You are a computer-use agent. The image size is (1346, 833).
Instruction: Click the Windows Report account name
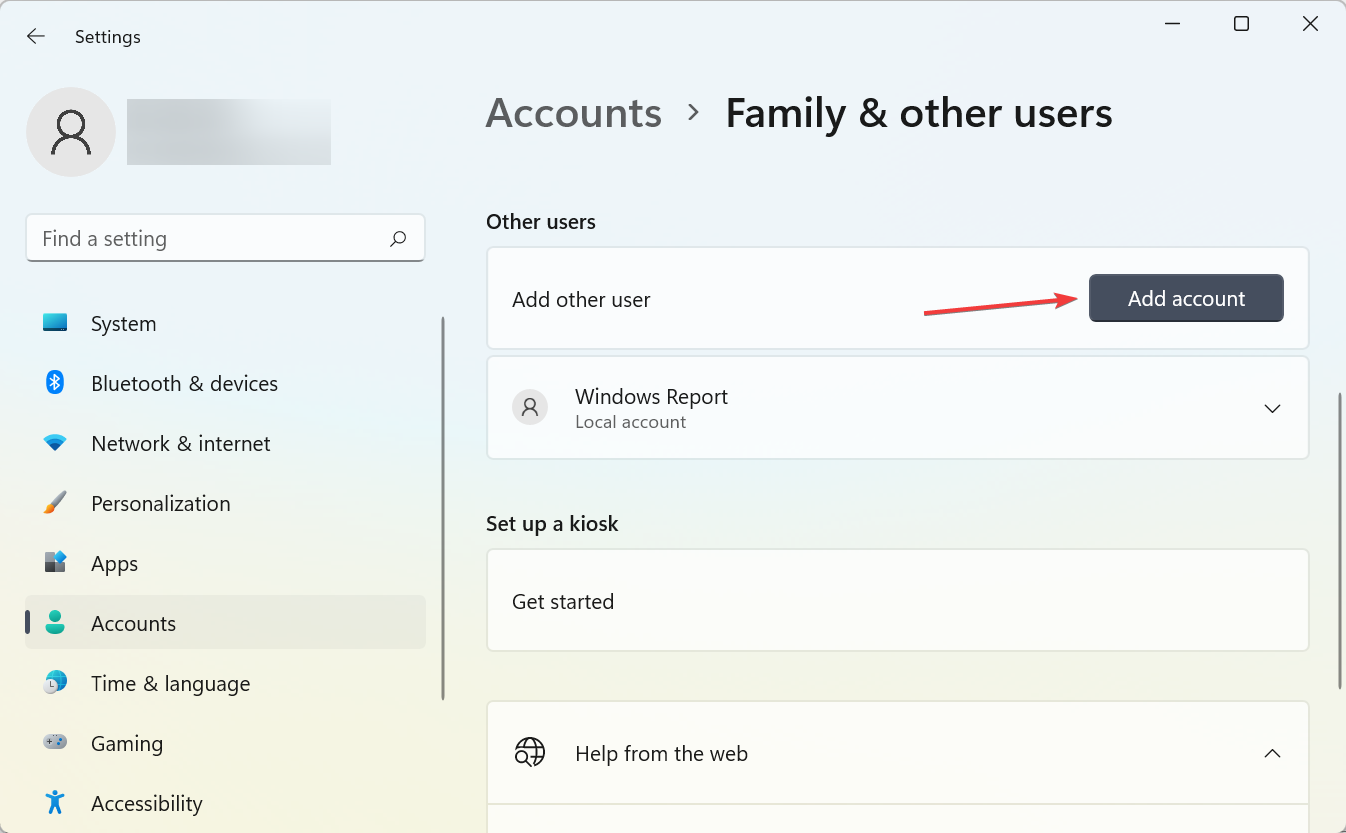[x=651, y=396]
